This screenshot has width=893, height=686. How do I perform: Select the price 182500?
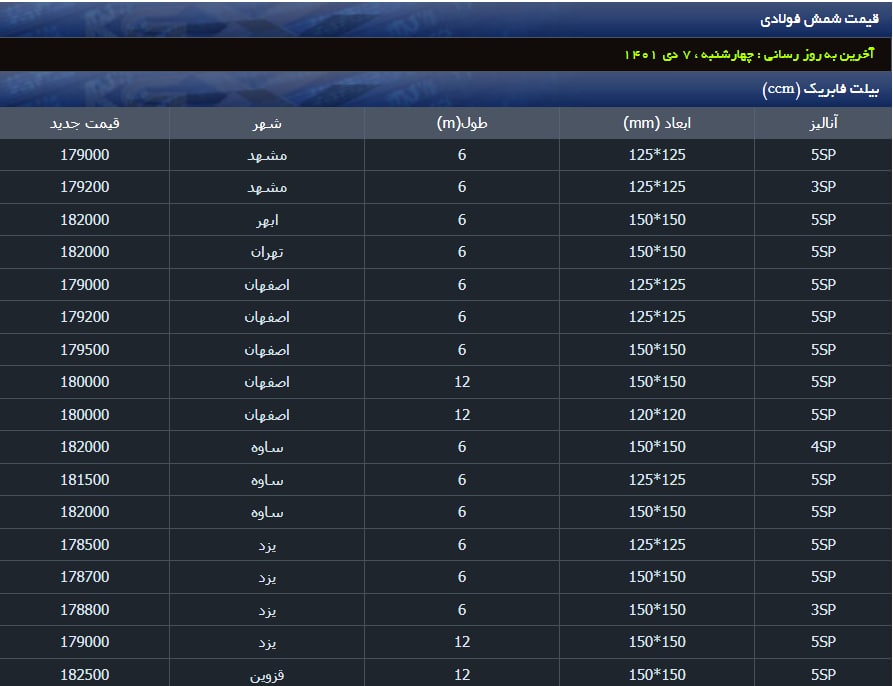tap(85, 674)
